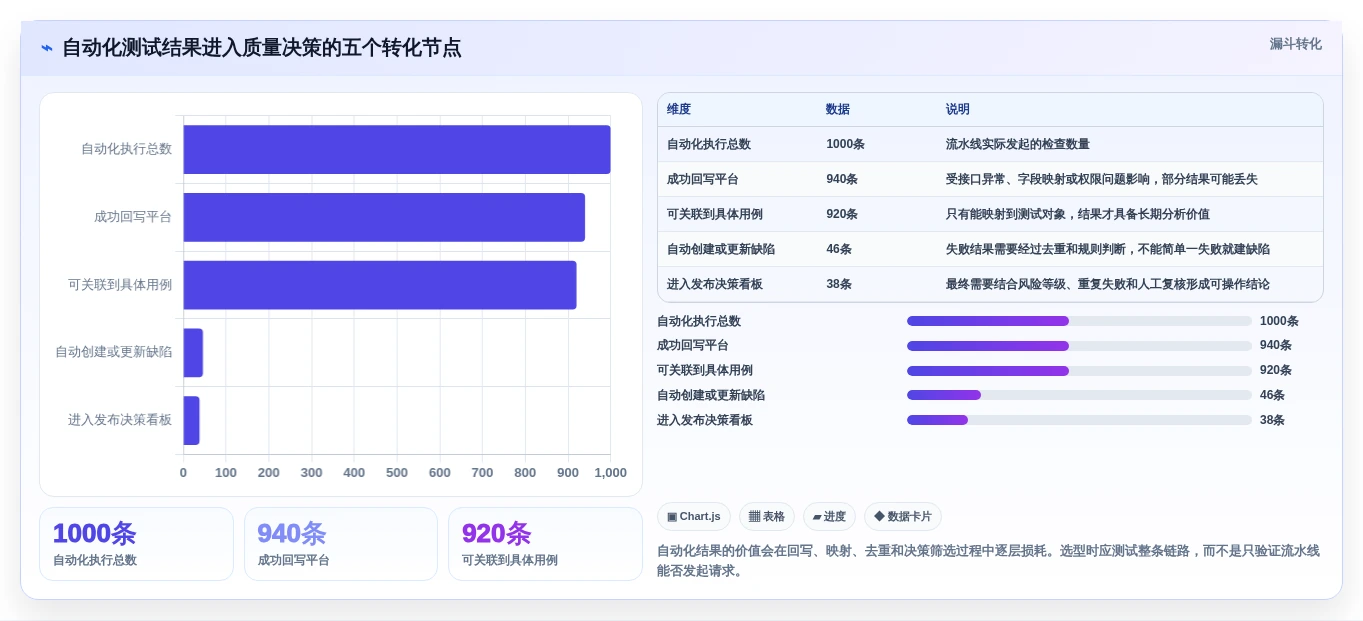Select the 进度 tag chip
The width and height of the screenshot is (1363, 621).
829,516
